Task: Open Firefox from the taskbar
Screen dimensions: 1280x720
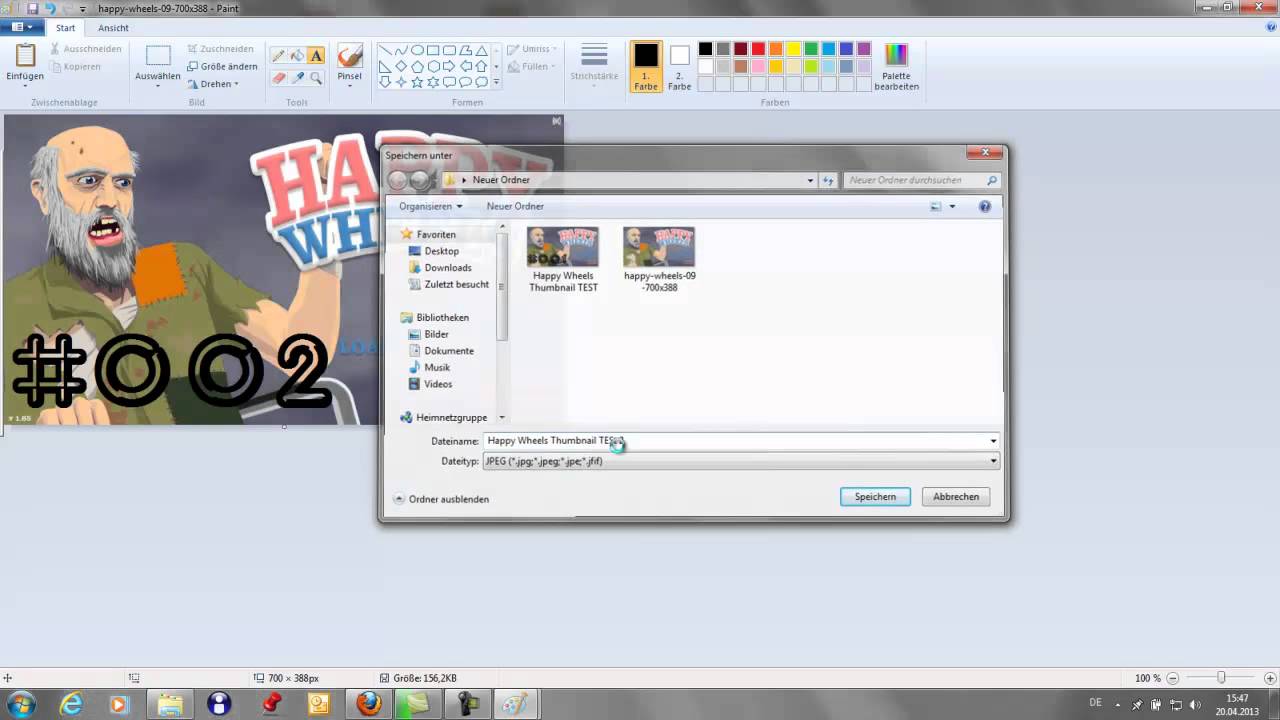Action: click(369, 704)
